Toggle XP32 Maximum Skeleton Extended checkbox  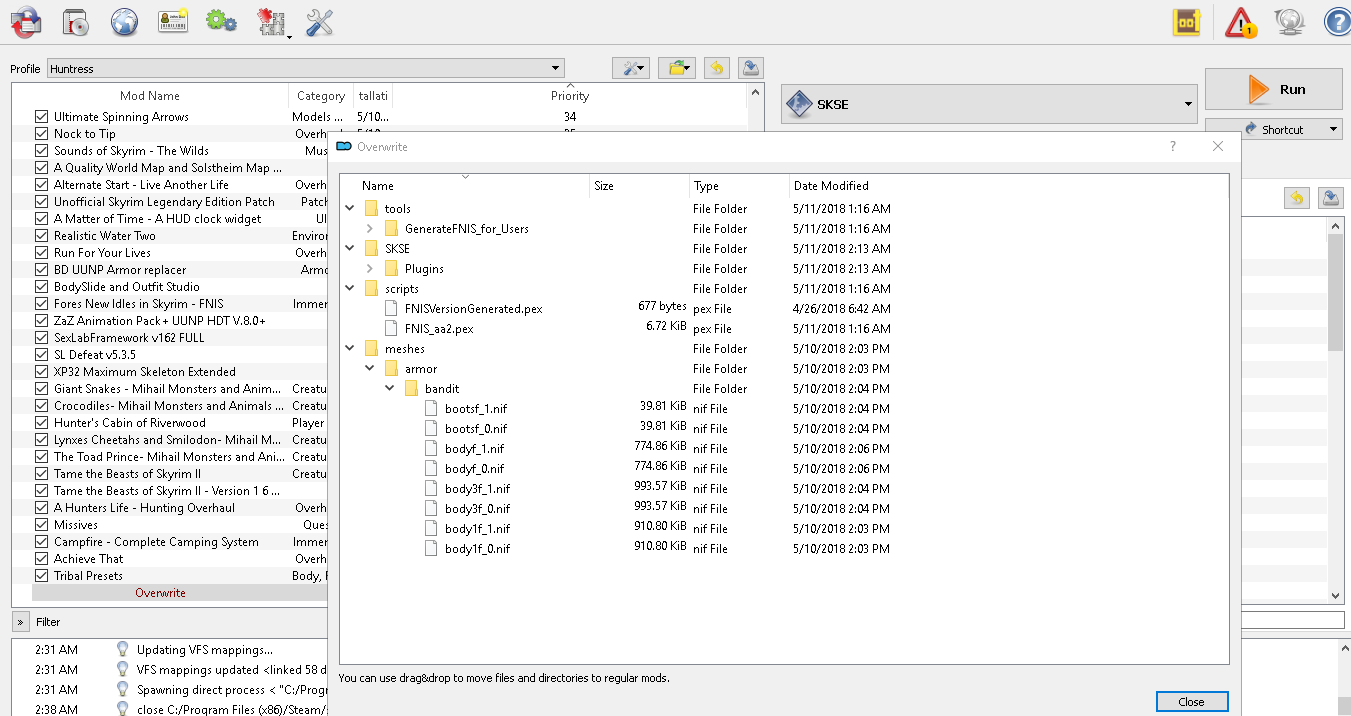pos(41,372)
